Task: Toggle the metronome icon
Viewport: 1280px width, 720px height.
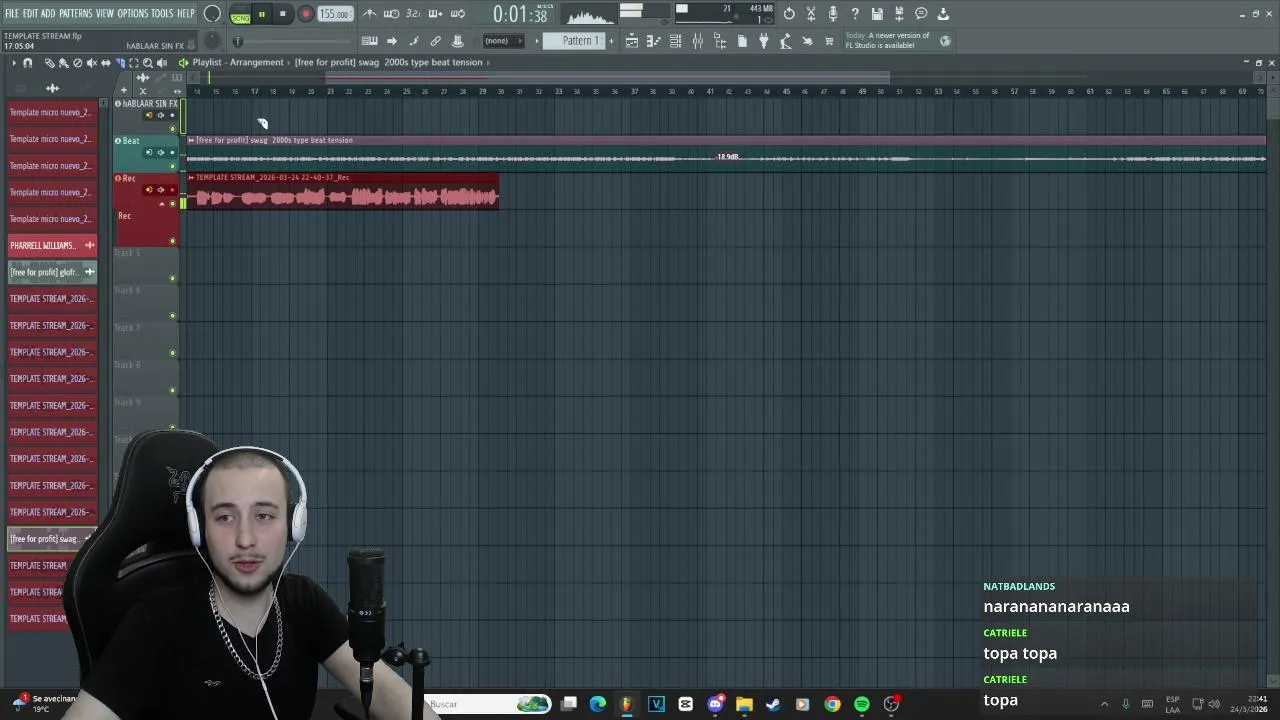Action: (x=370, y=14)
